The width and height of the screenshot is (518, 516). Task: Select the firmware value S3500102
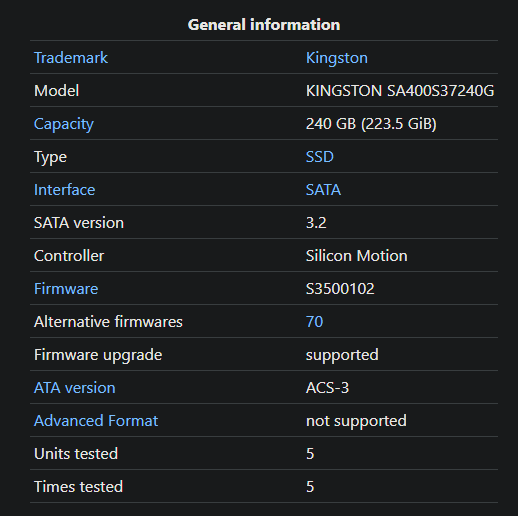point(340,289)
